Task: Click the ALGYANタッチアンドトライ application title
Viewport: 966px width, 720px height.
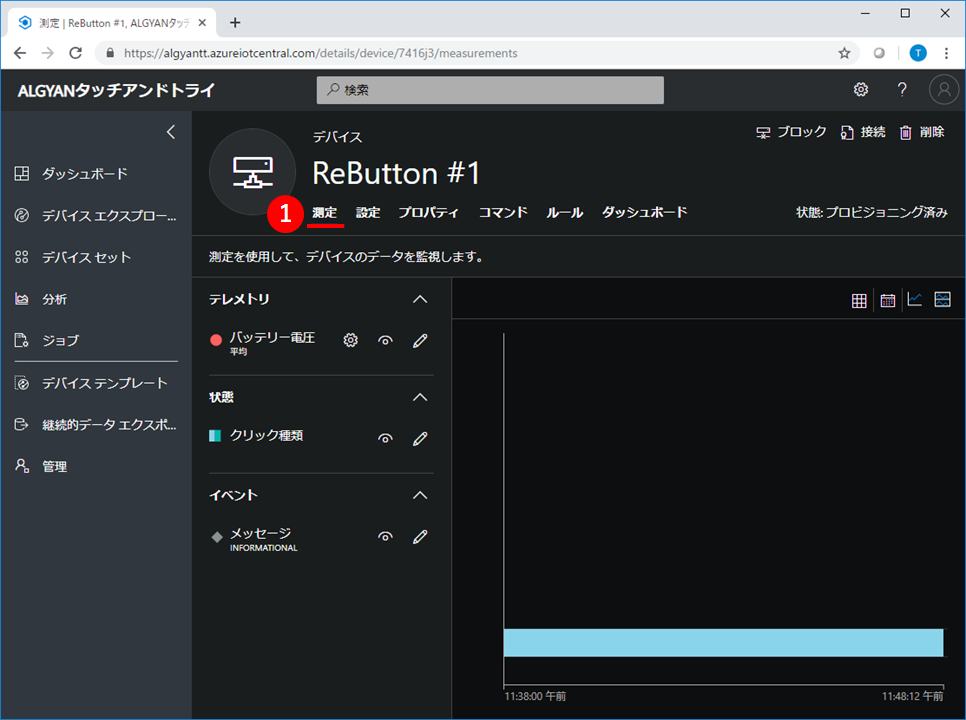Action: point(116,91)
